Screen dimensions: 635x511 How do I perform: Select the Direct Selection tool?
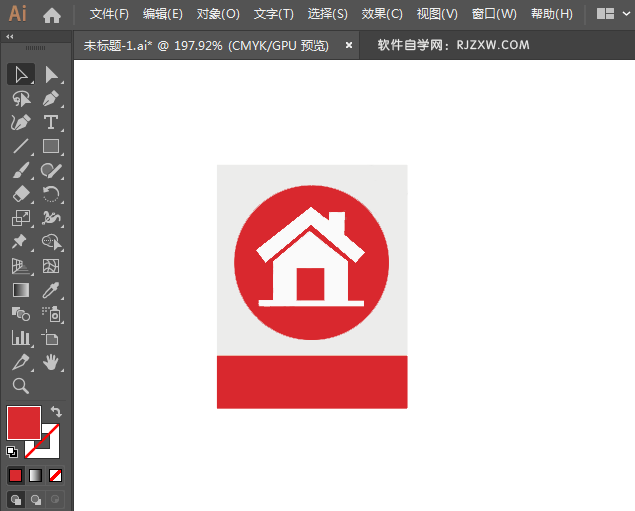point(51,75)
